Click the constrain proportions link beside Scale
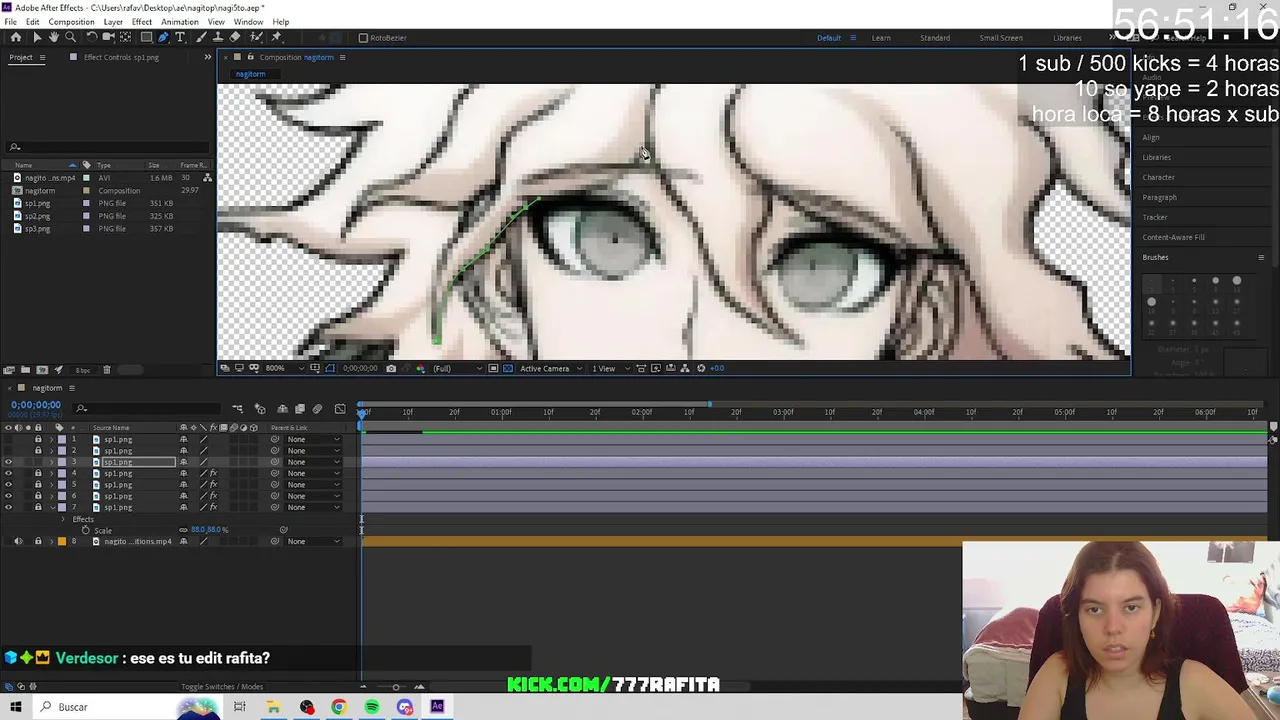Viewport: 1280px width, 720px height. point(183,530)
